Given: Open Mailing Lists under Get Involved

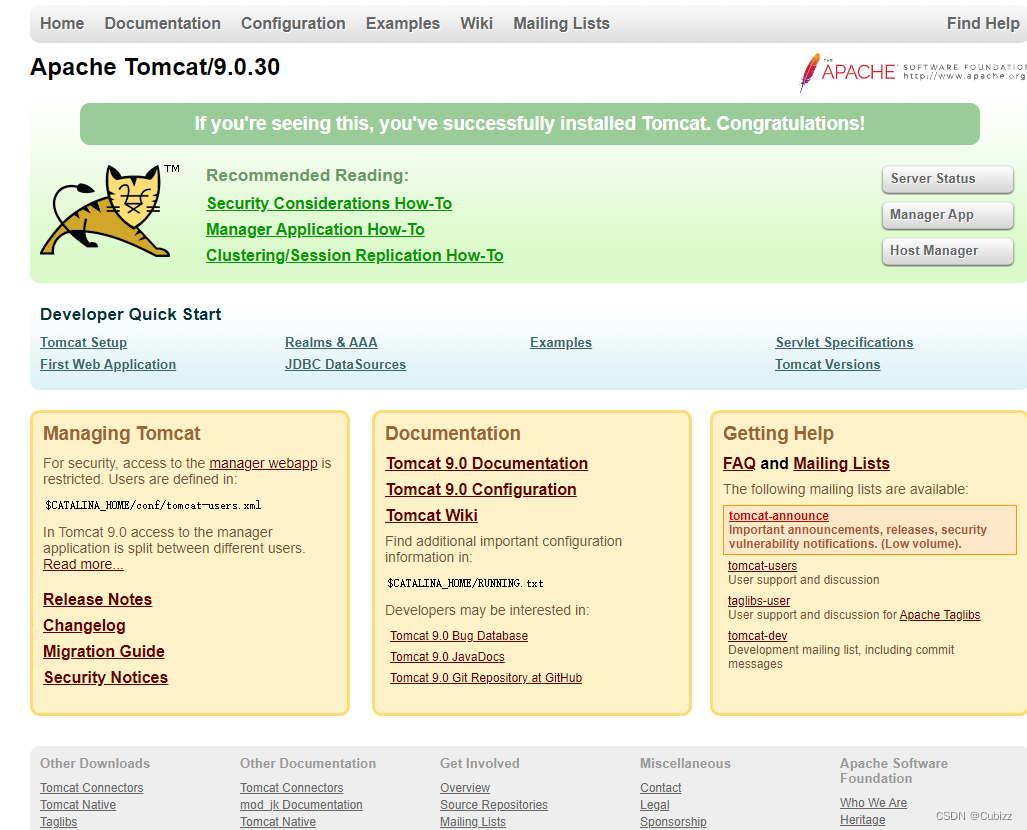Looking at the screenshot, I should coord(473,822).
